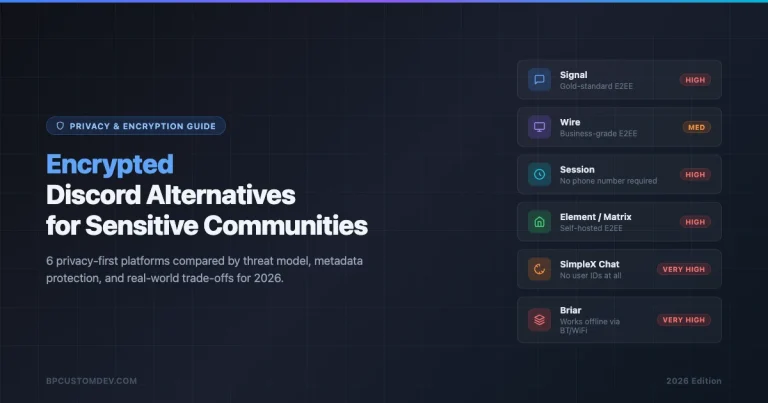Viewport: 768px width, 403px height.
Task: Click the 'Session' title text
Action: [577, 169]
